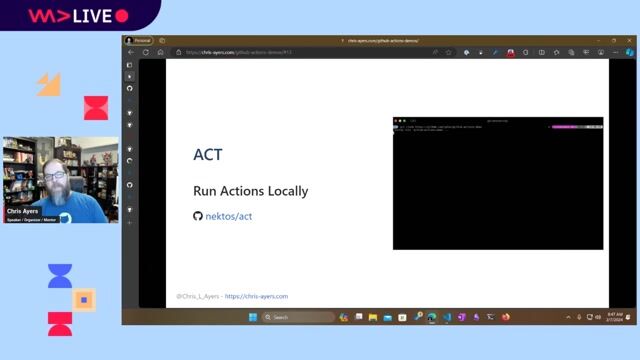Go to the browser home page icon
This screenshot has width=640, height=360.
click(x=160, y=52)
